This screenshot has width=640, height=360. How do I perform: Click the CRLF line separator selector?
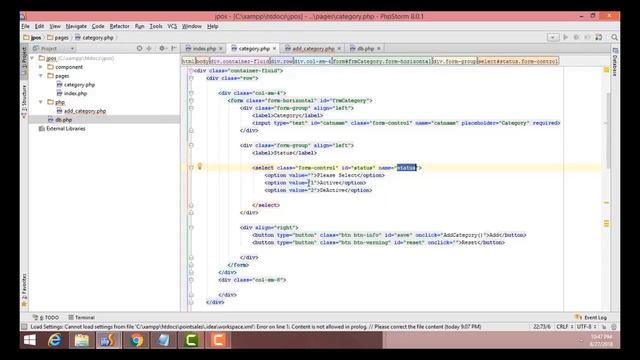564,327
